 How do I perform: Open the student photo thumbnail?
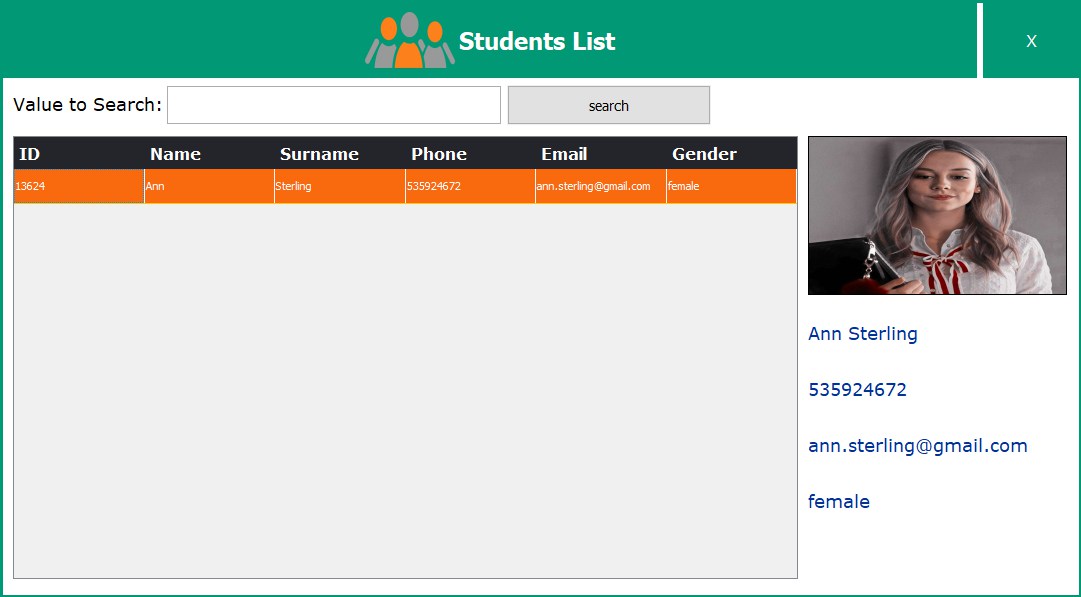937,216
